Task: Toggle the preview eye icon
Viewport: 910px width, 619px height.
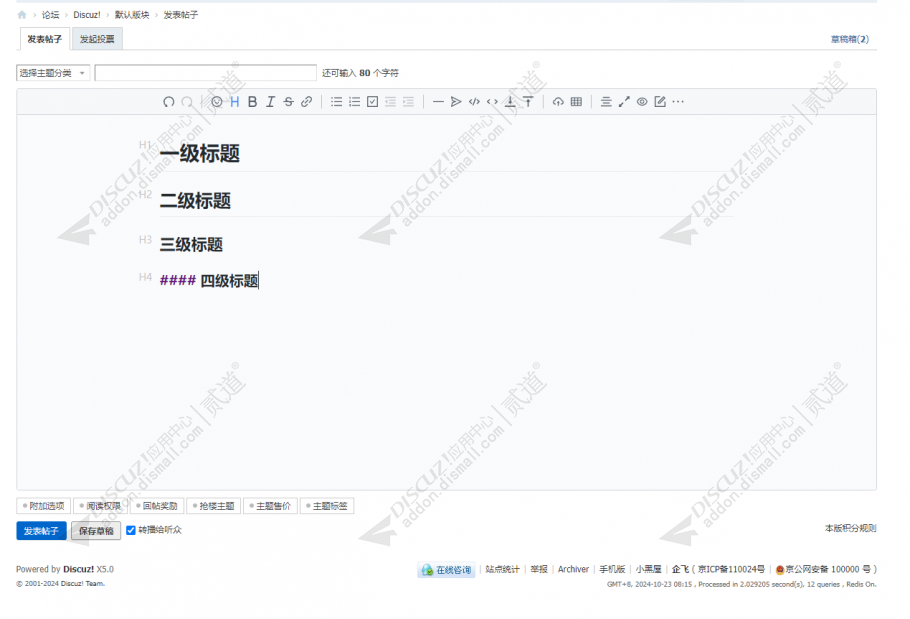Action: tap(642, 102)
